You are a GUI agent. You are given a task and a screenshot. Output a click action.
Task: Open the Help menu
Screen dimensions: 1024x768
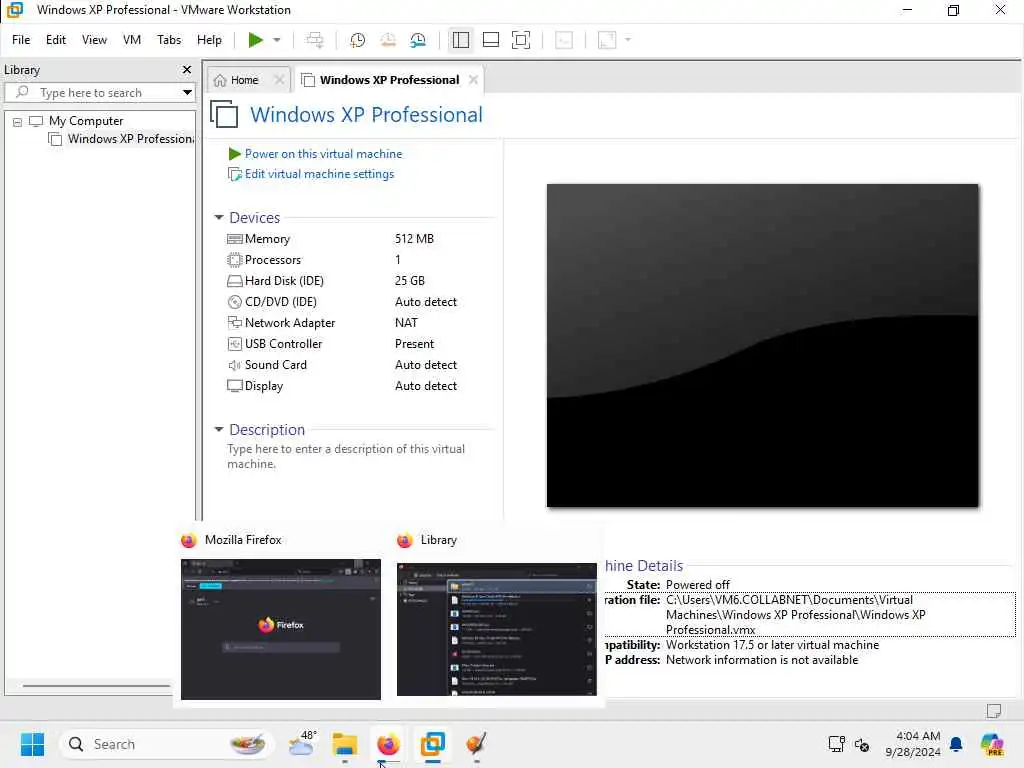[x=210, y=40]
